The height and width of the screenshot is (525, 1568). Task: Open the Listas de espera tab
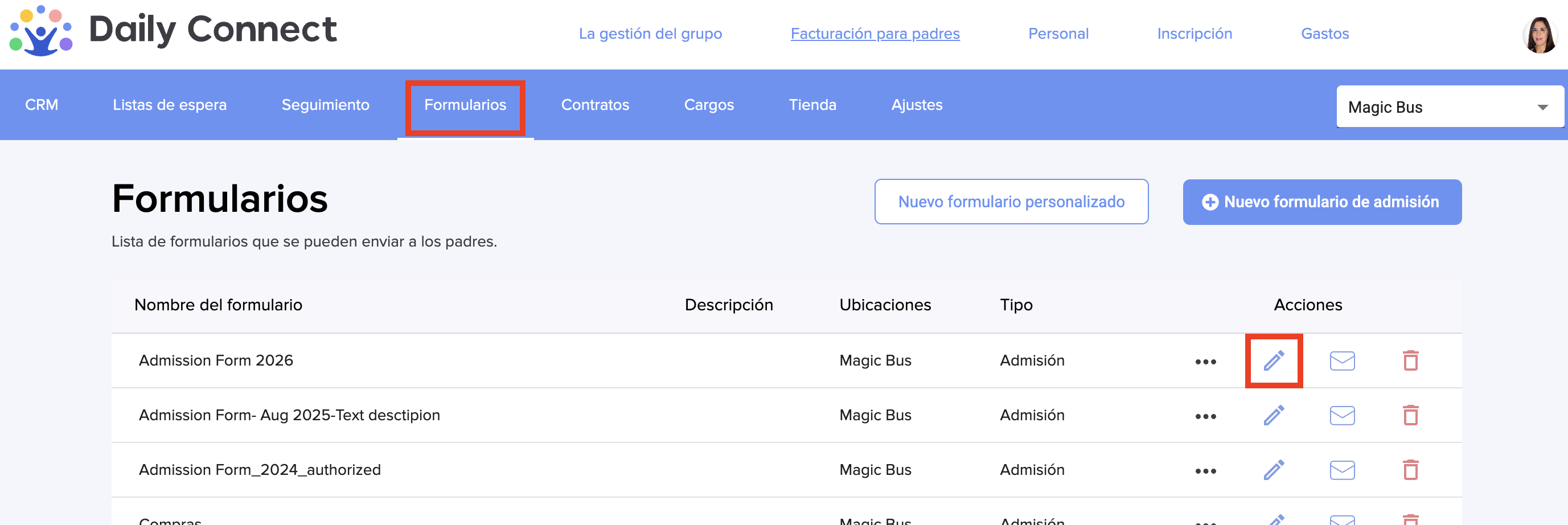click(169, 105)
